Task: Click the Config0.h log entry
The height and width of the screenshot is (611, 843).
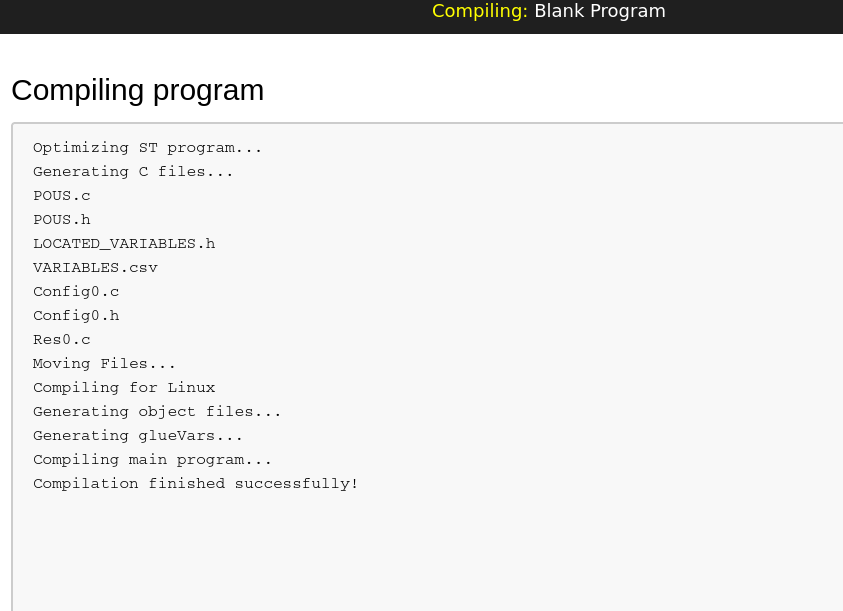Action: 76,316
